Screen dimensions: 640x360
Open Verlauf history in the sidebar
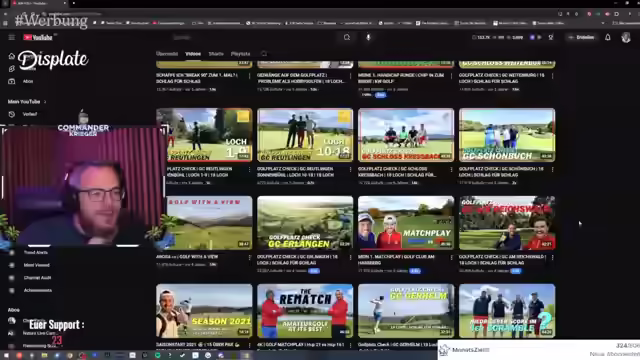[29, 114]
